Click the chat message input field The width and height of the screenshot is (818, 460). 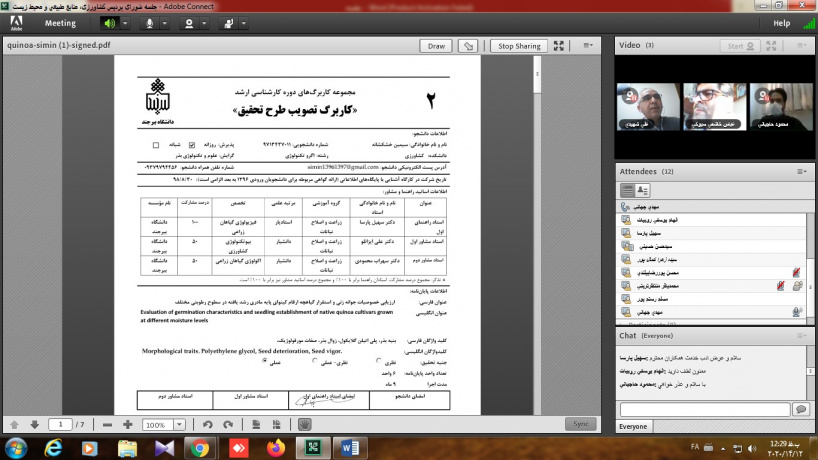(x=703, y=410)
